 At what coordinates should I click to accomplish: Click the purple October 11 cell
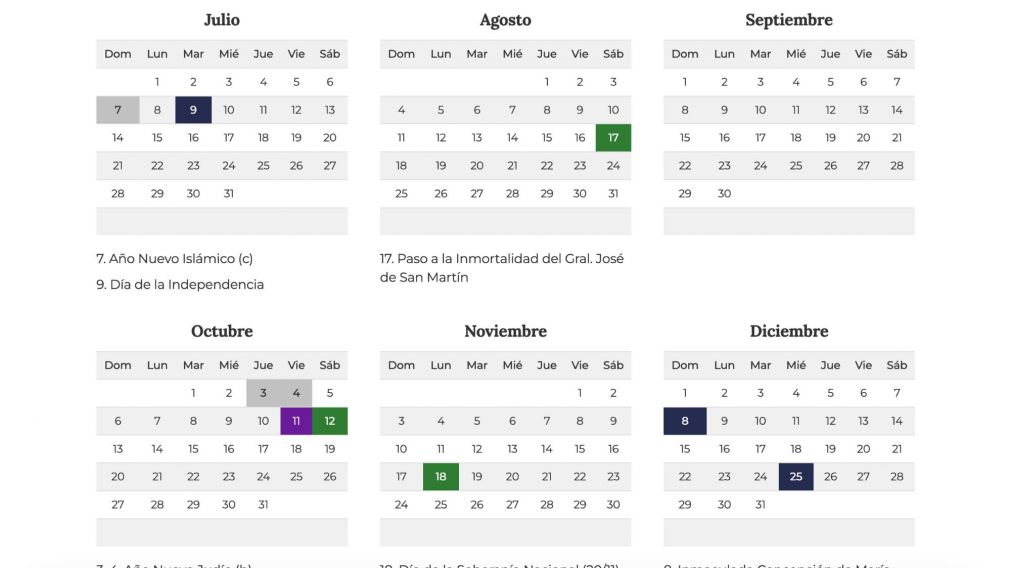point(296,421)
